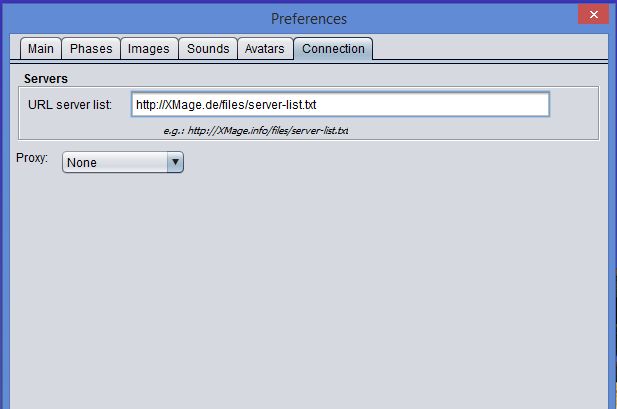Click the Servers section heading
Viewport: 617px width, 409px height.
click(x=45, y=78)
